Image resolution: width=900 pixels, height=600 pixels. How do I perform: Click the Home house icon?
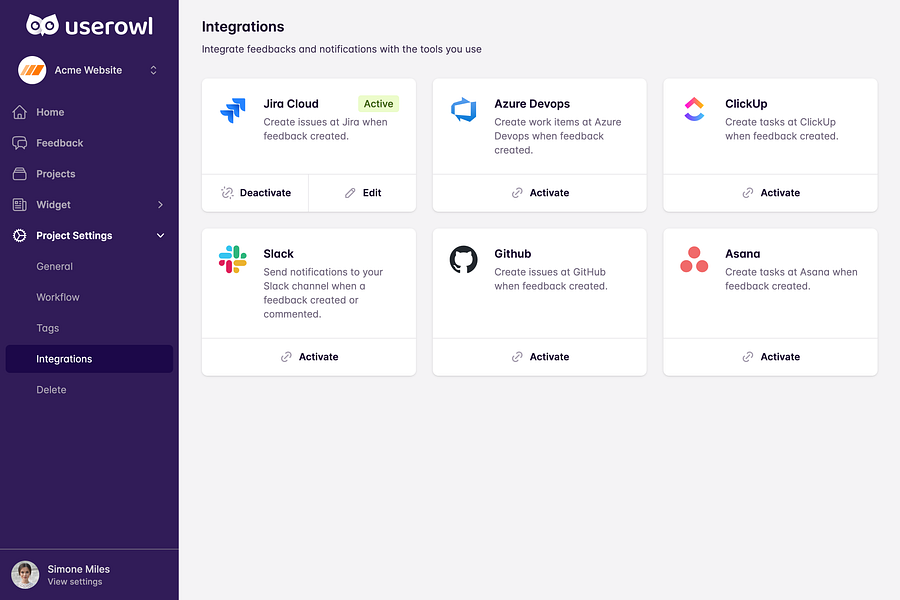click(20, 112)
